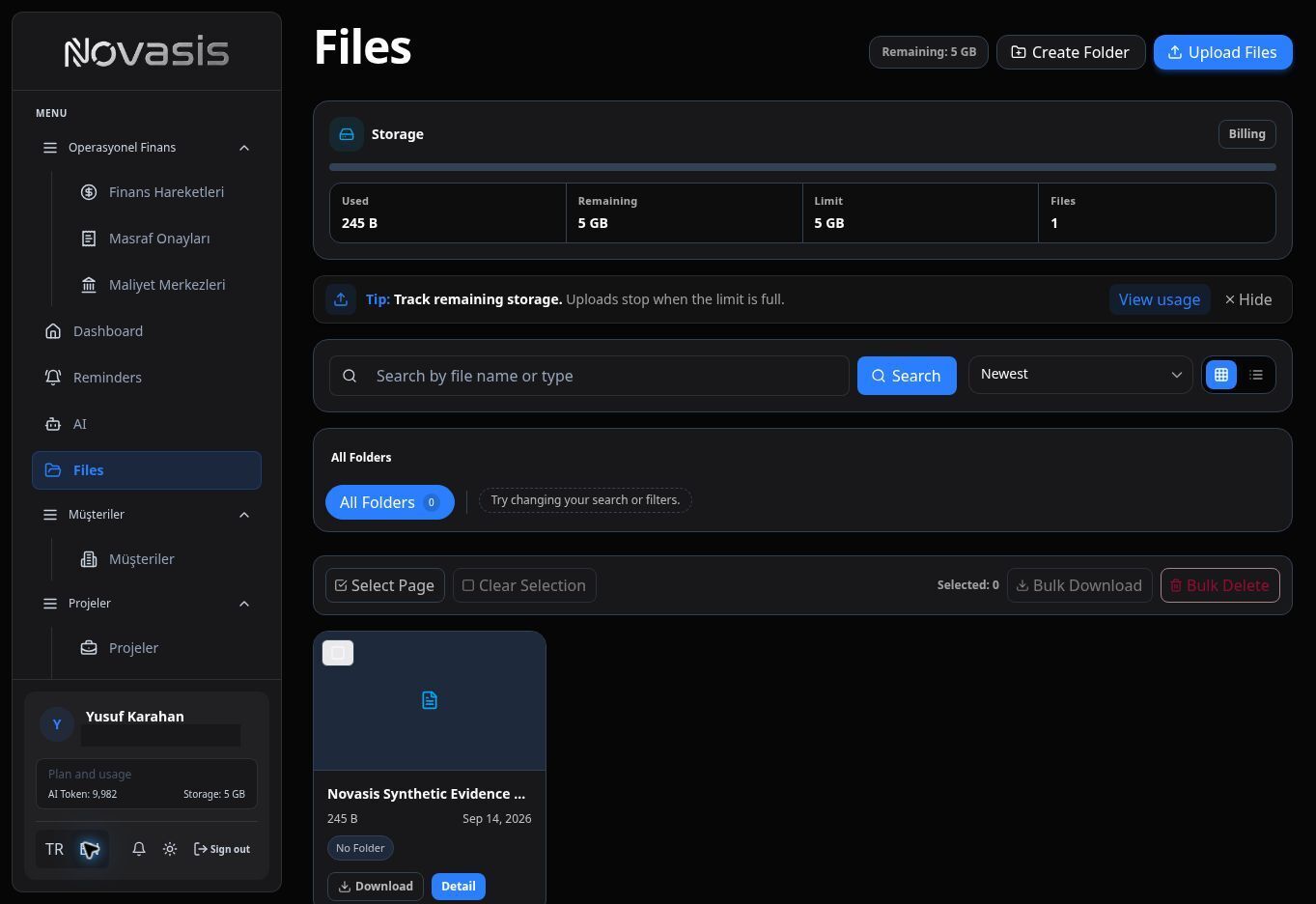Click Create Folder
Screen dimensions: 1316x904
click(x=1071, y=52)
